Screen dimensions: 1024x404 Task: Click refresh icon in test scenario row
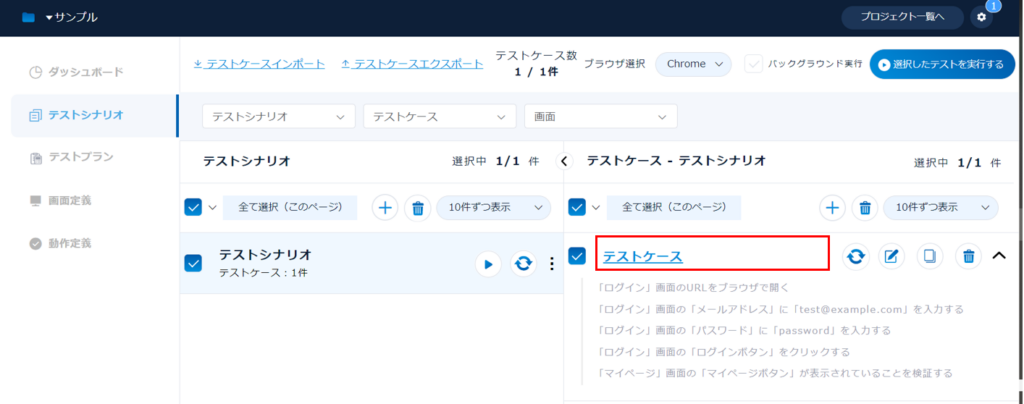pos(522,264)
